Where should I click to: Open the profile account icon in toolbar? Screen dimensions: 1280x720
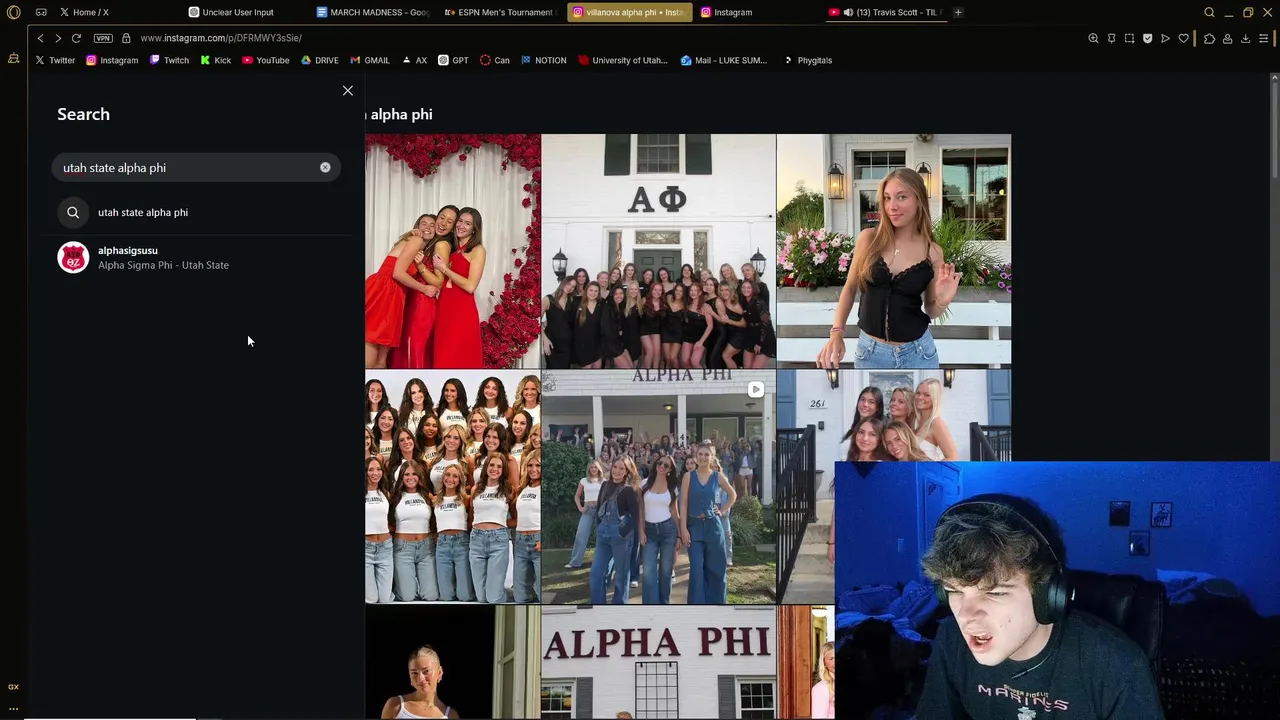(1227, 38)
